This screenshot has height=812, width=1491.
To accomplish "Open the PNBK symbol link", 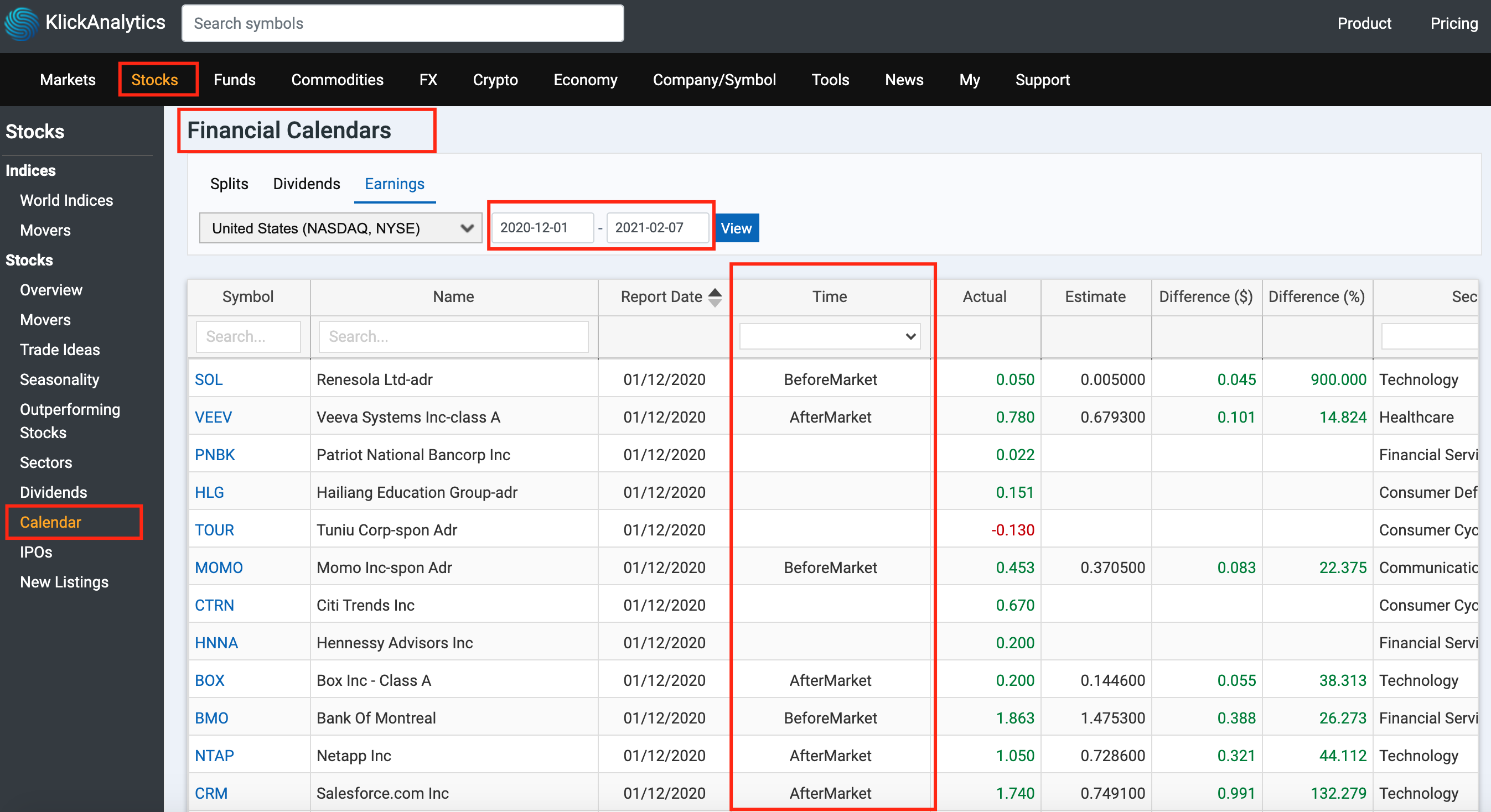I will point(215,455).
